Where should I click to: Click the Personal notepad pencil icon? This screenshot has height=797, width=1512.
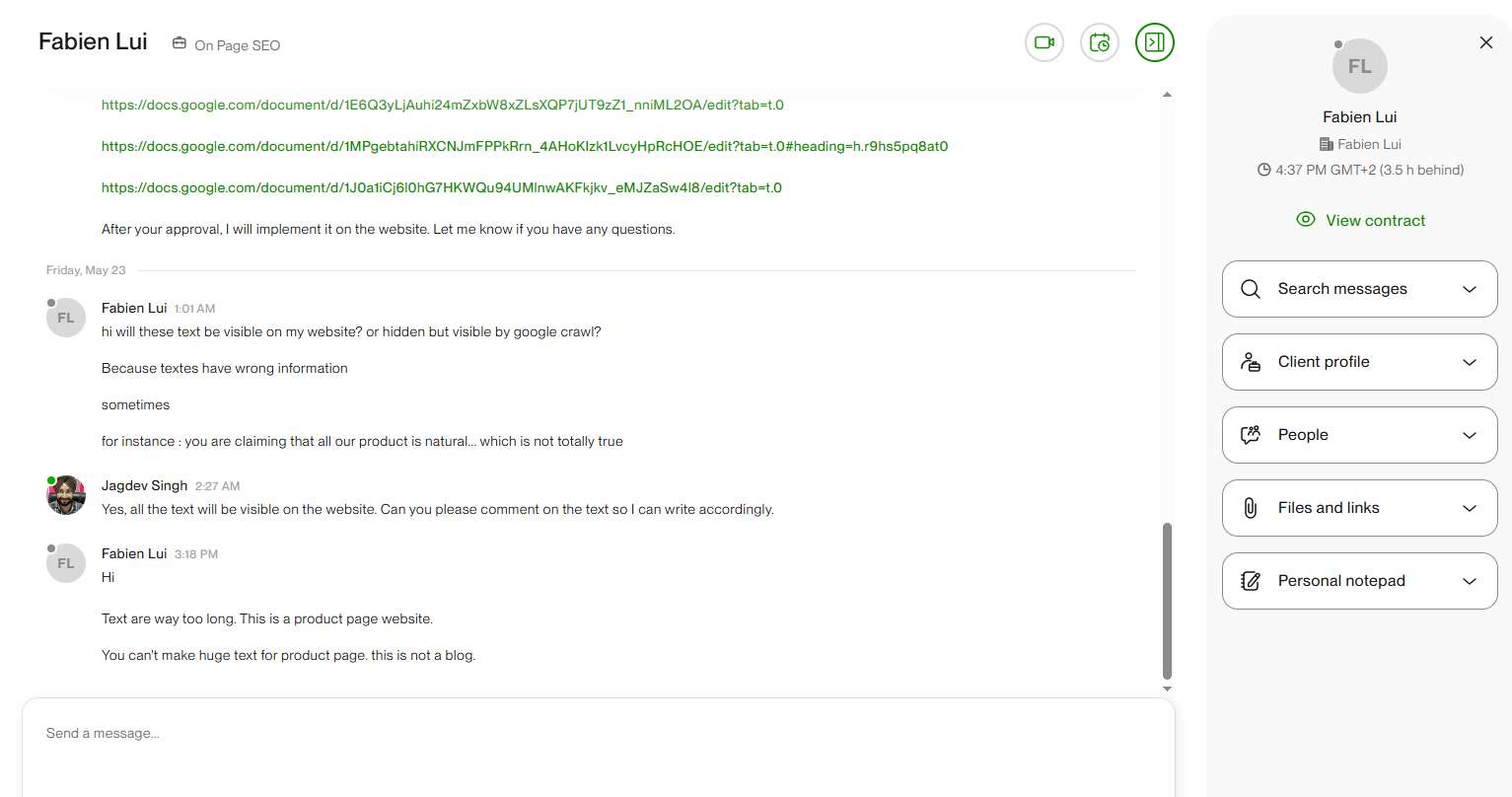point(1251,581)
